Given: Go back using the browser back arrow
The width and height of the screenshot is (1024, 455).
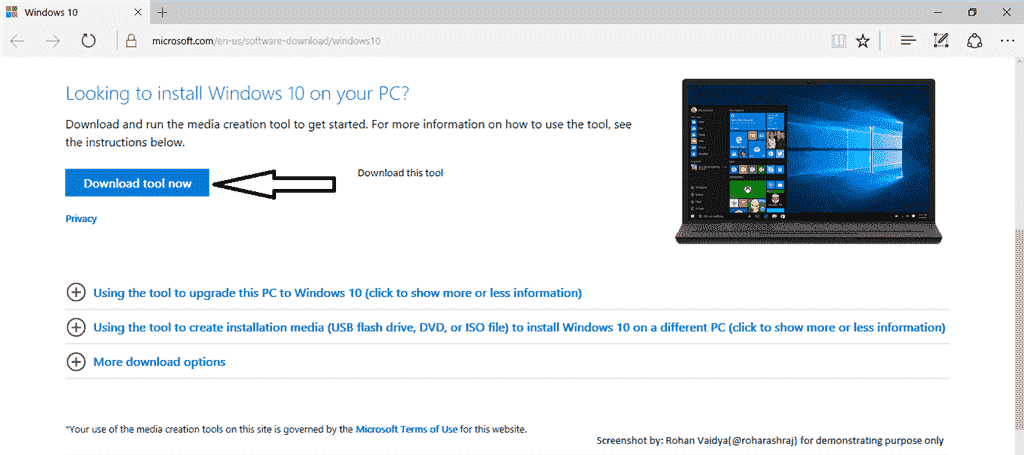Looking at the screenshot, I should [x=17, y=41].
